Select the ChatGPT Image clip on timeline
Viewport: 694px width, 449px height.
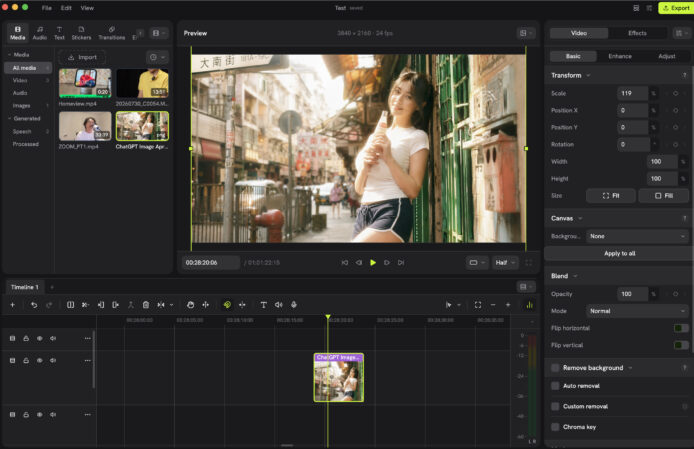click(x=339, y=378)
